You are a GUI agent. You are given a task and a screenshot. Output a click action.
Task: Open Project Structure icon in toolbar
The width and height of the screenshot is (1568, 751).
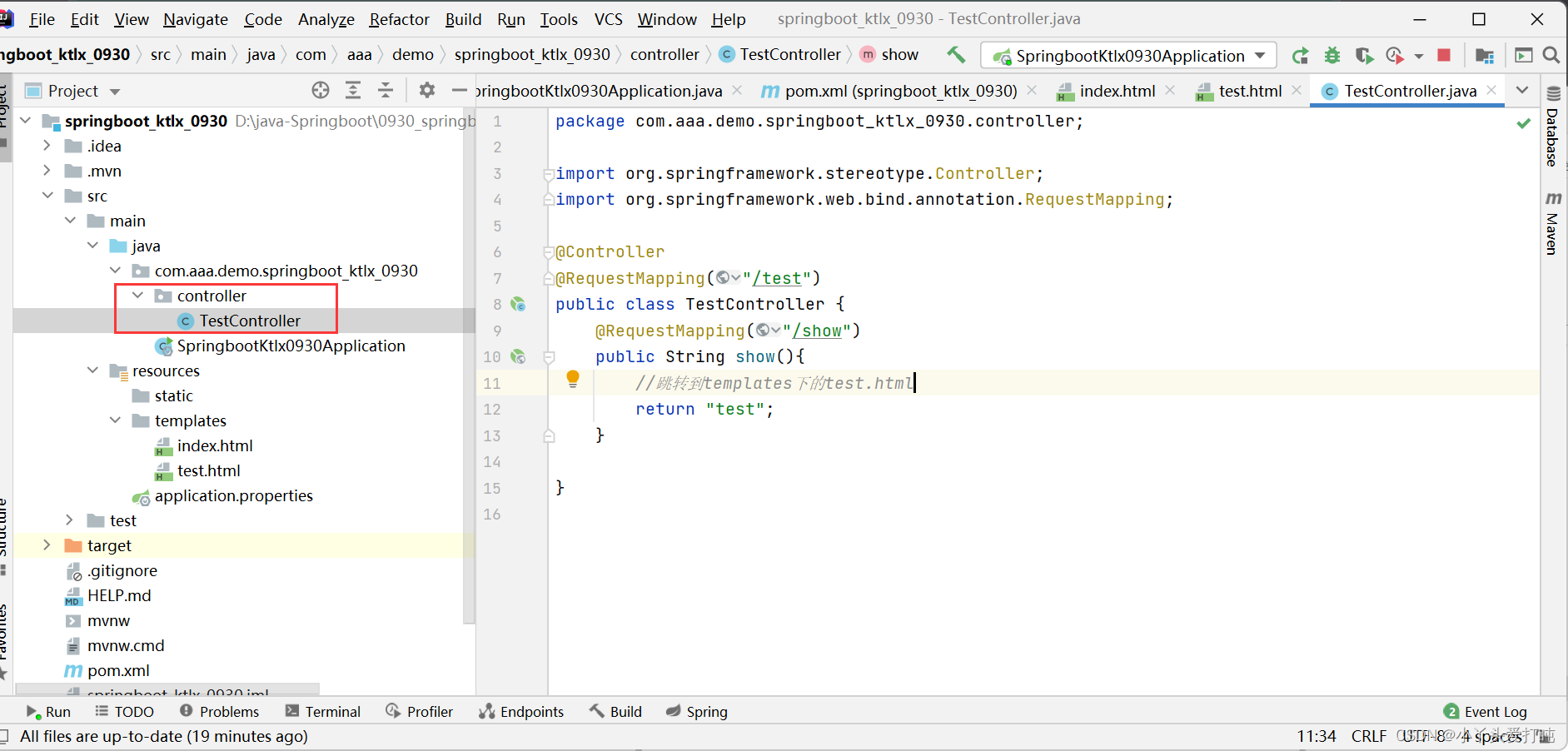[1484, 55]
